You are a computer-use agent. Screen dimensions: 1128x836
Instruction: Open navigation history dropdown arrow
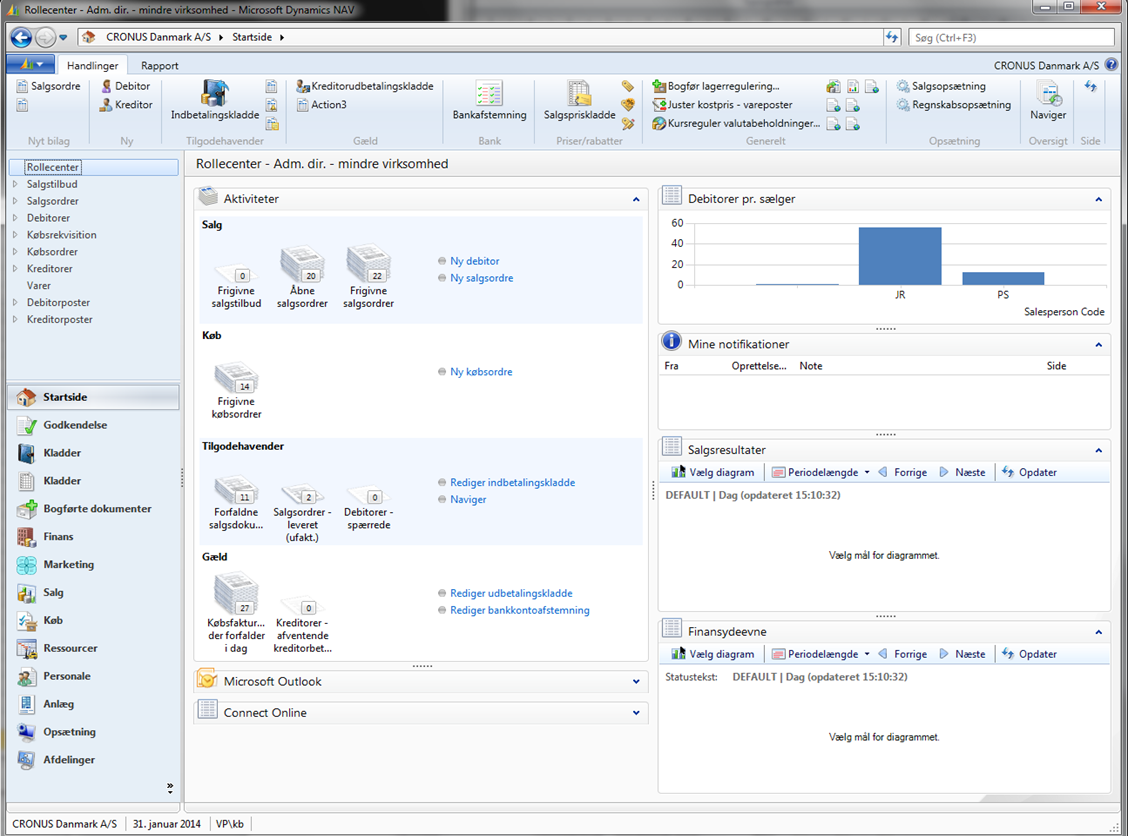[63, 37]
